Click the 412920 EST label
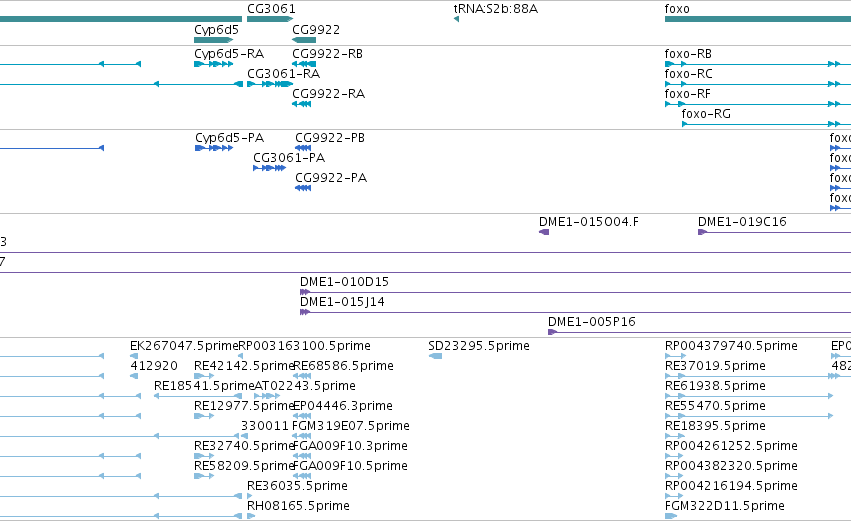 pos(154,366)
